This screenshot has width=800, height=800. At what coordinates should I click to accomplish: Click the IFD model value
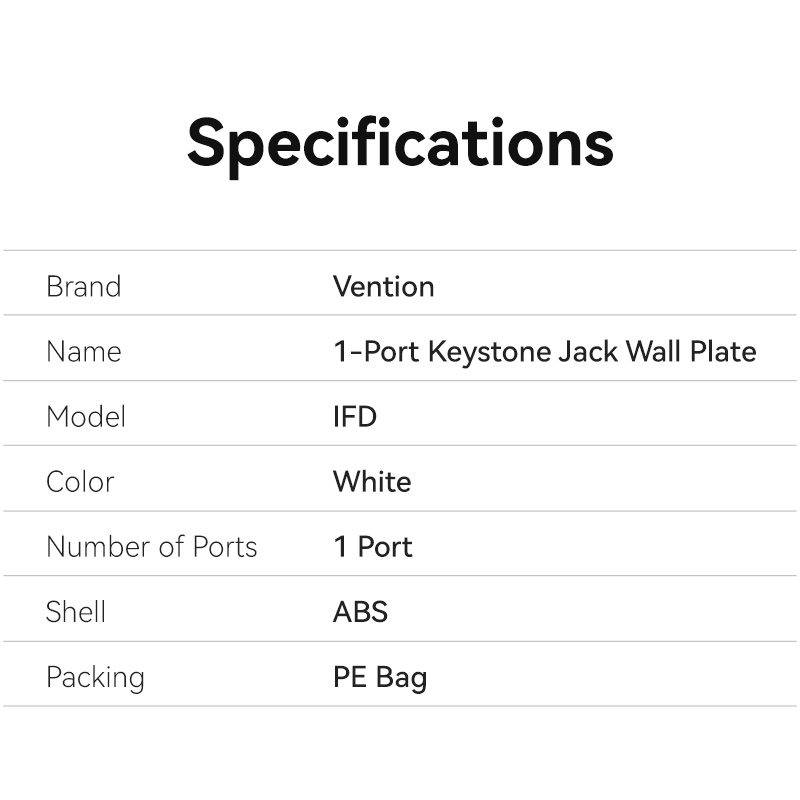click(355, 417)
